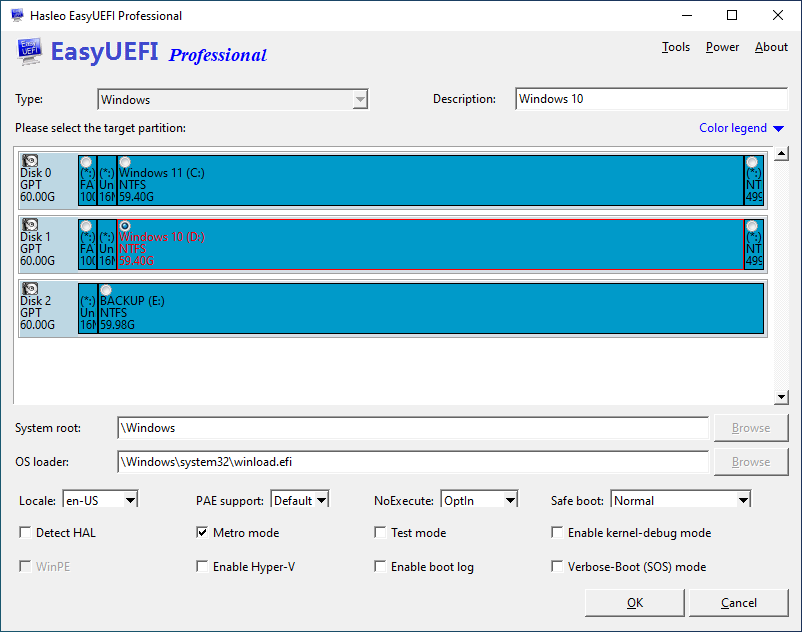The image size is (802, 632).
Task: Confirm with the OK button
Action: [635, 603]
